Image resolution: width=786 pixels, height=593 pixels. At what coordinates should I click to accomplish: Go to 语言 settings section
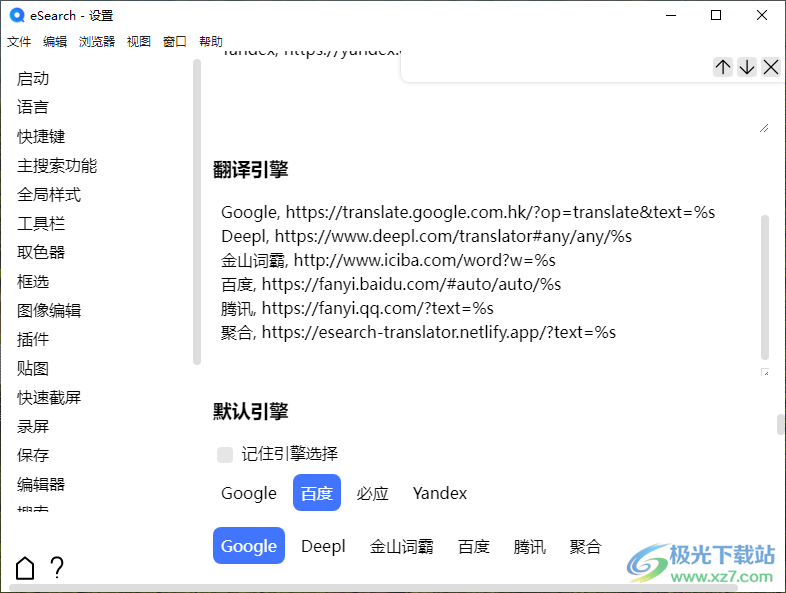[x=33, y=107]
